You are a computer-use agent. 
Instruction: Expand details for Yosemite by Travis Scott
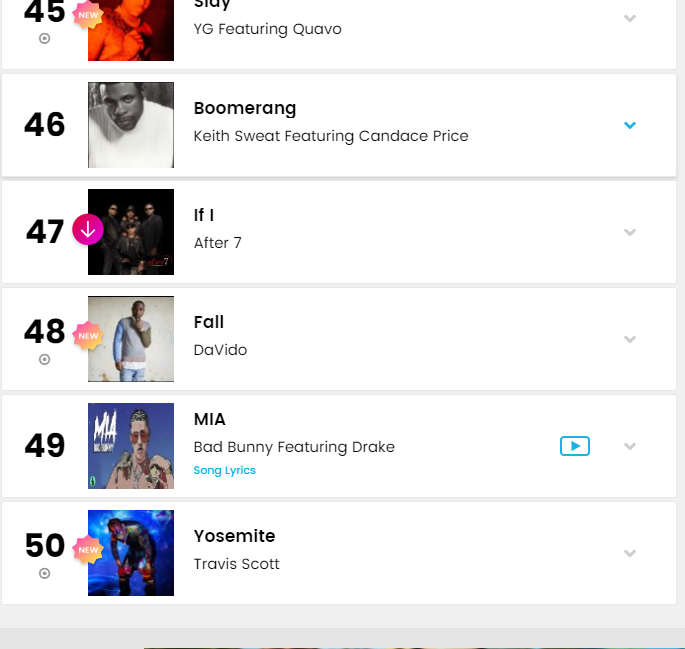click(x=630, y=553)
